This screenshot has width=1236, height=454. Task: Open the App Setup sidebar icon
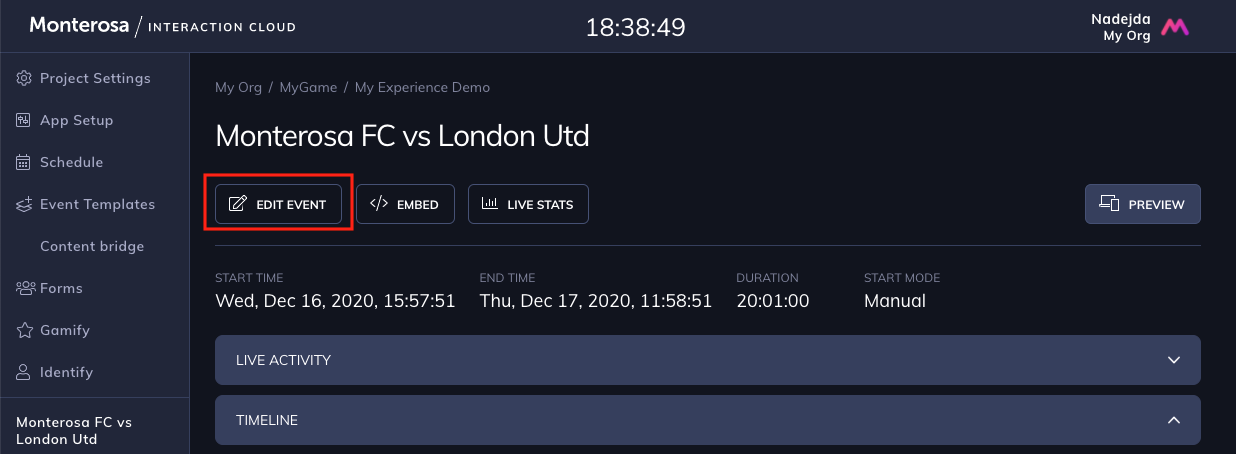click(24, 120)
